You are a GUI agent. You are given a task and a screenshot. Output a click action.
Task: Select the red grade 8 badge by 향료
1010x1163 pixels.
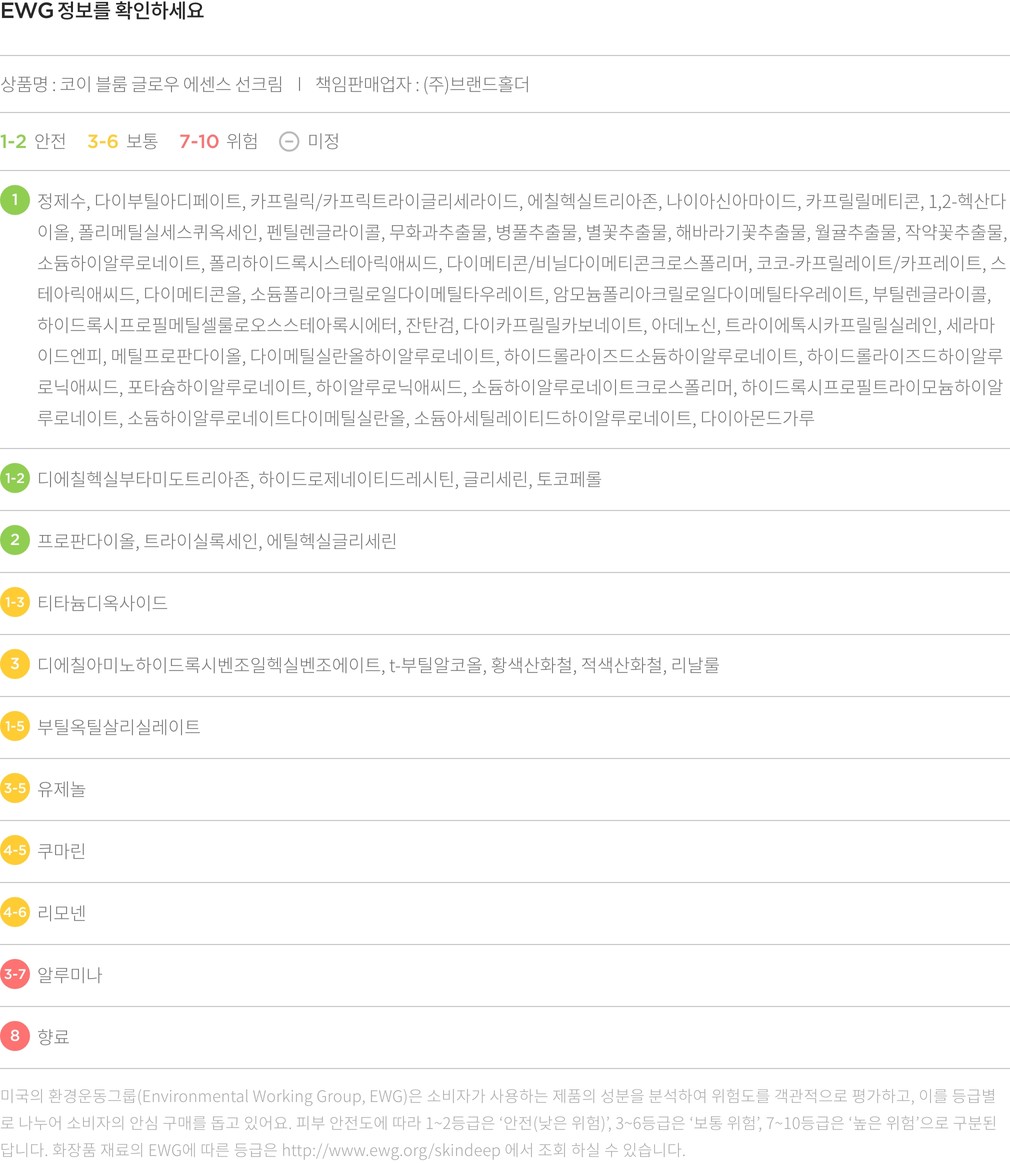[15, 1037]
